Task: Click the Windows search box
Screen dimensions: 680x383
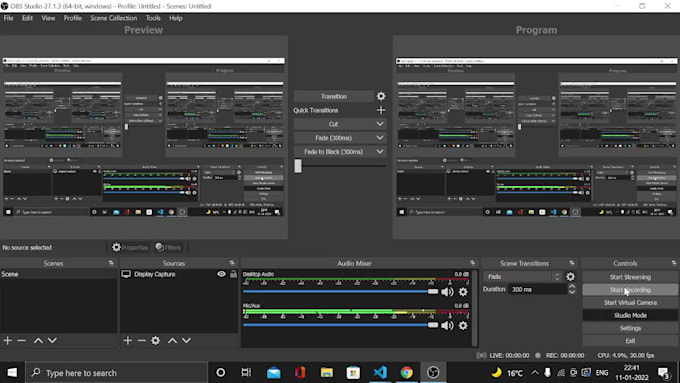Action: pos(117,373)
